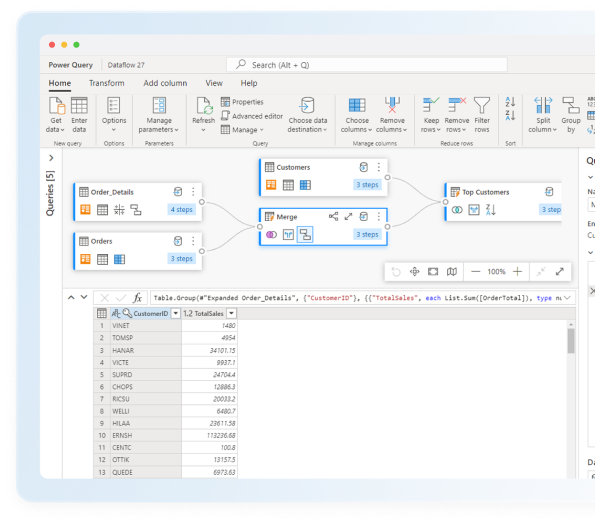Expand the Queries pane chevron
The image size is (595, 524).
click(51, 158)
